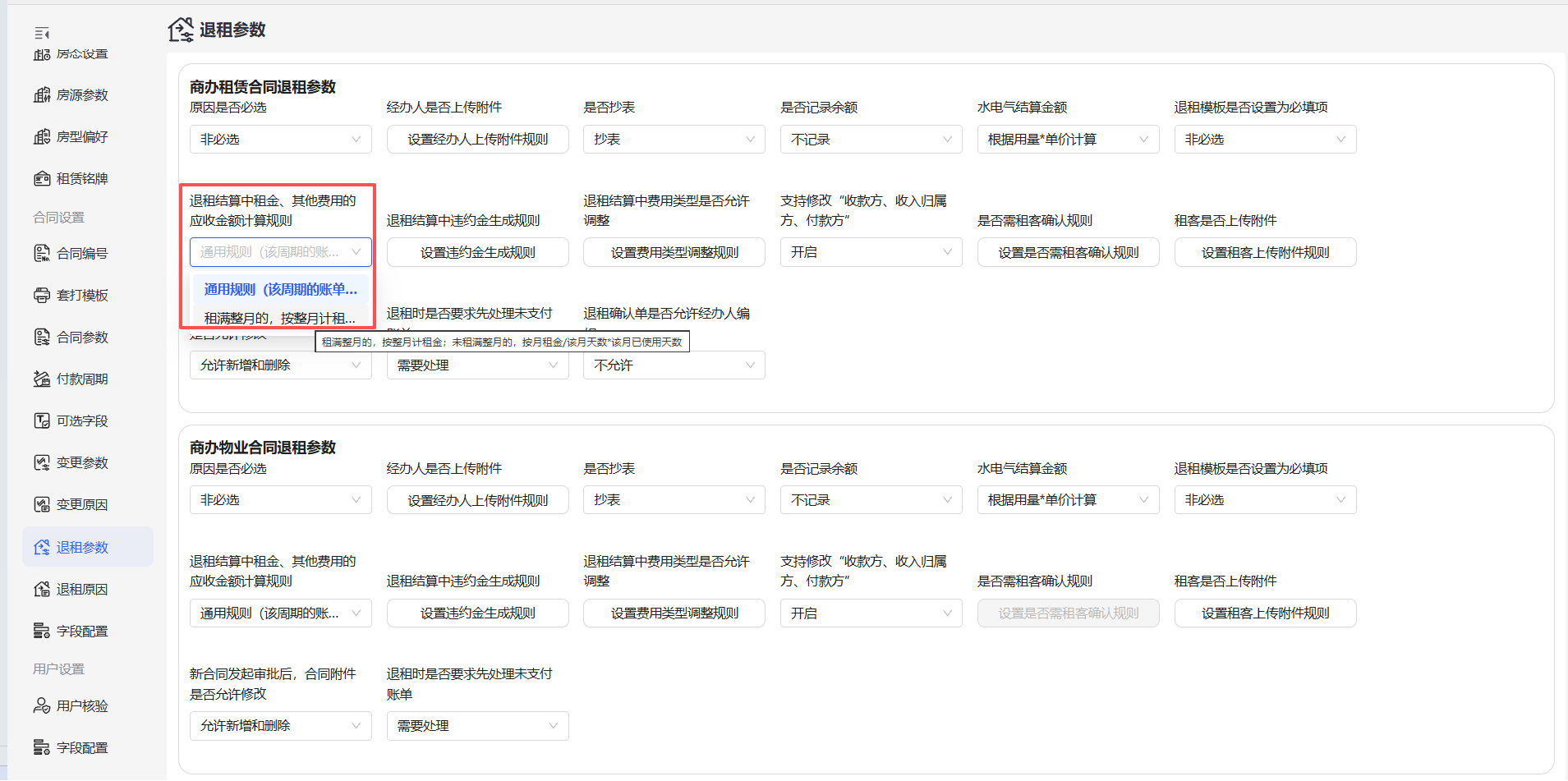Click the 变更原因 icon in sidebar
The width and height of the screenshot is (1568, 781).
pyautogui.click(x=42, y=504)
